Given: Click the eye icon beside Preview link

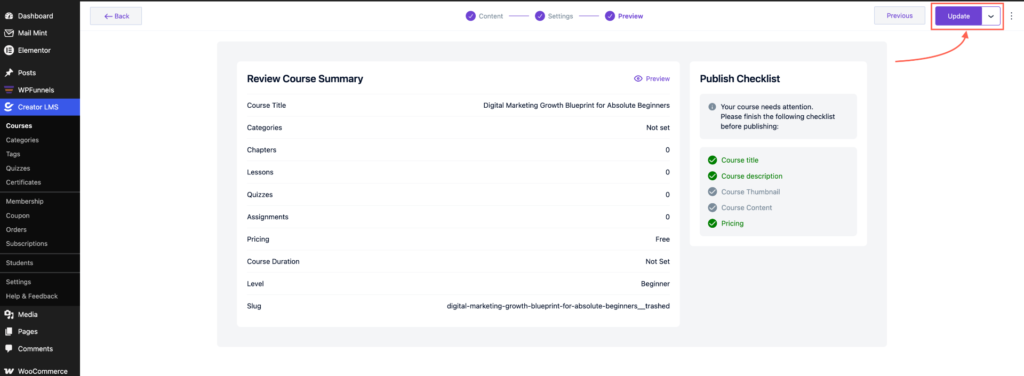Looking at the screenshot, I should click(638, 79).
